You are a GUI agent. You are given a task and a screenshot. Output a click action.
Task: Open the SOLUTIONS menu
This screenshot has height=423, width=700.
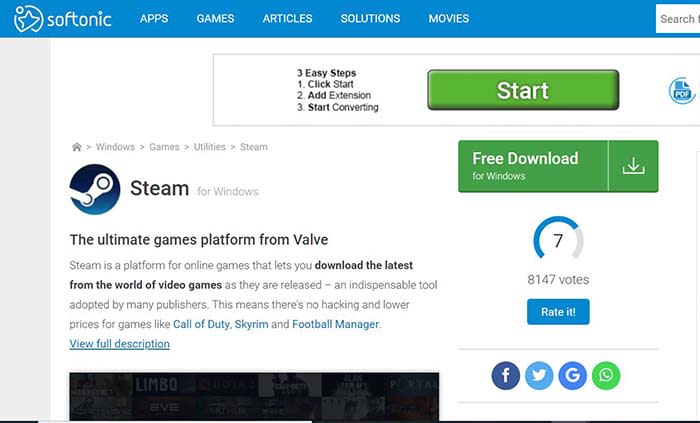point(371,19)
